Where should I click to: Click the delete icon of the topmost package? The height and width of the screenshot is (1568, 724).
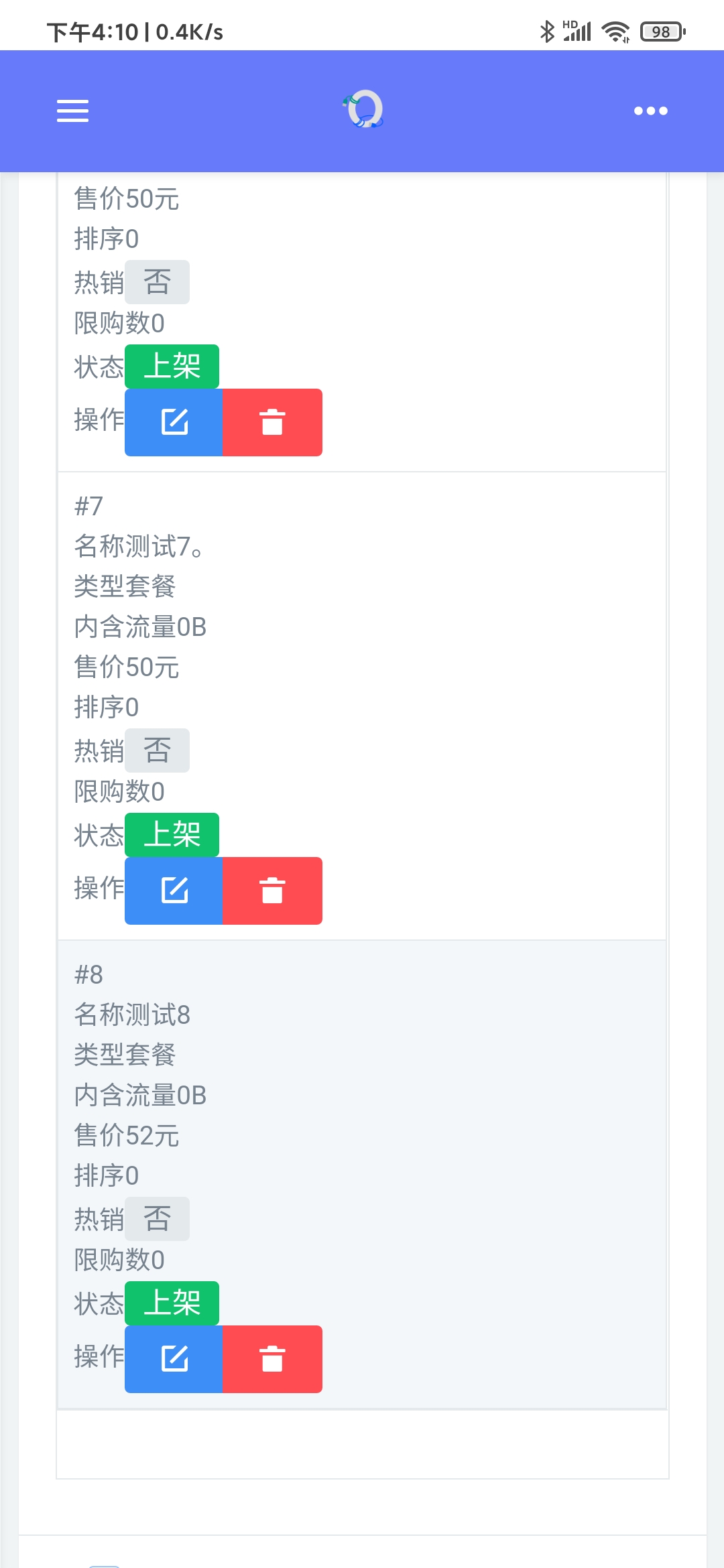[x=272, y=422]
